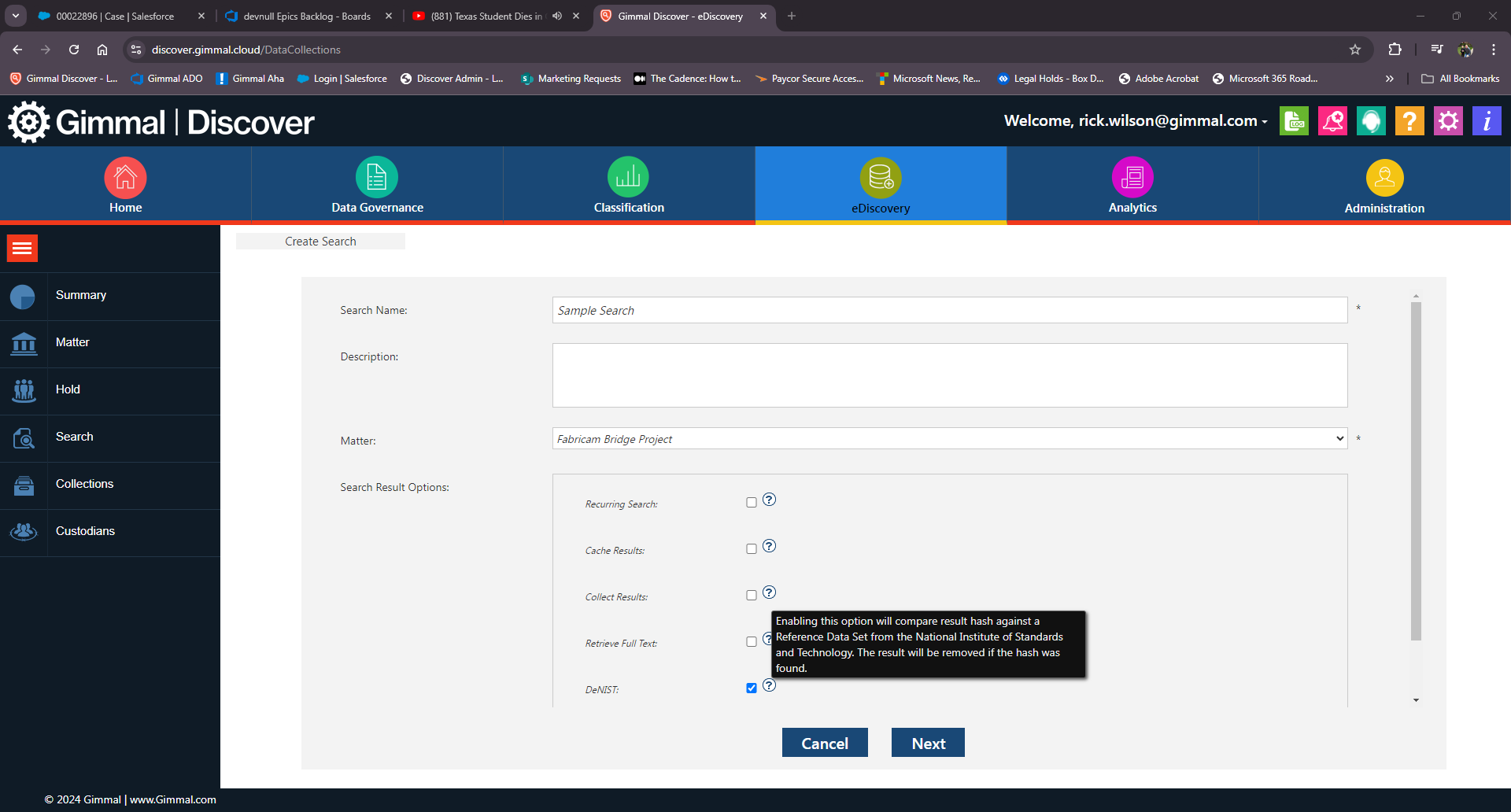
Task: Expand the hidden bookmarks overflow chevron
Action: [x=1389, y=79]
